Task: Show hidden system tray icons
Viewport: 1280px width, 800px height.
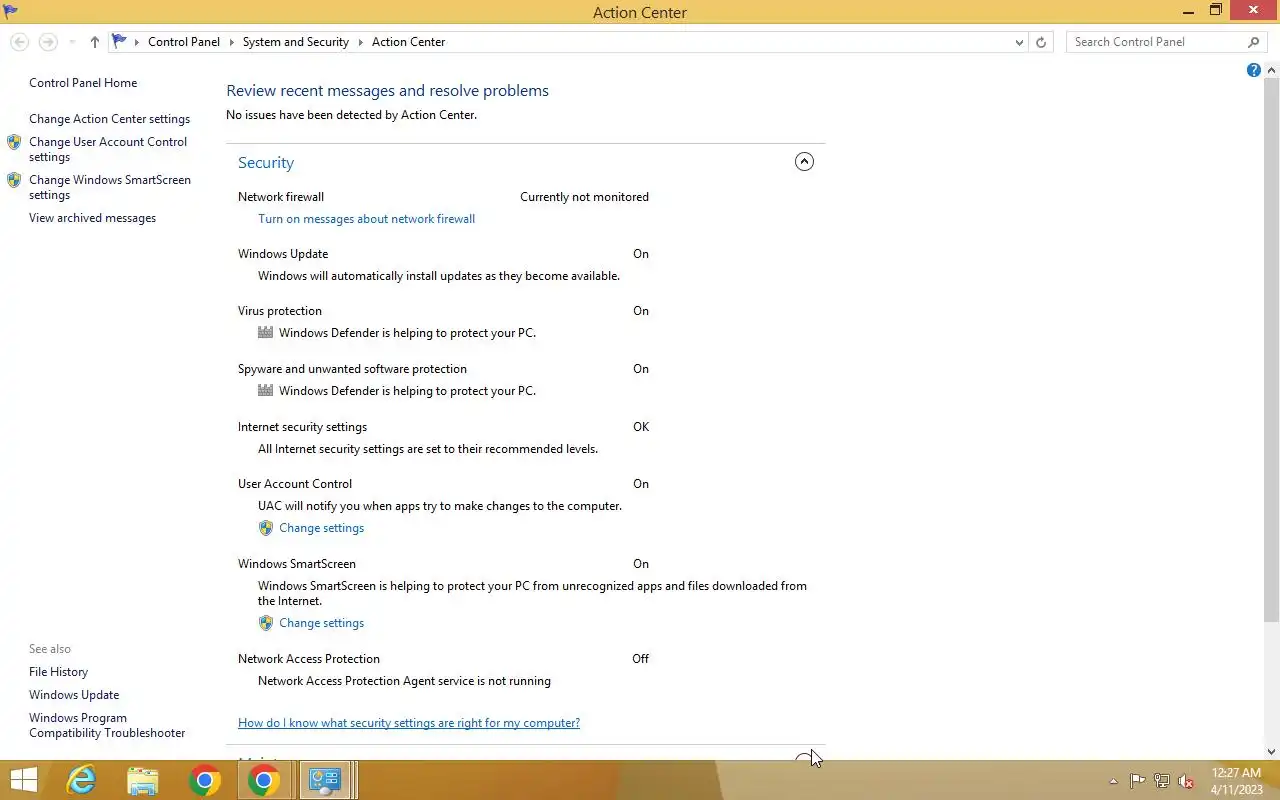Action: (x=1113, y=781)
